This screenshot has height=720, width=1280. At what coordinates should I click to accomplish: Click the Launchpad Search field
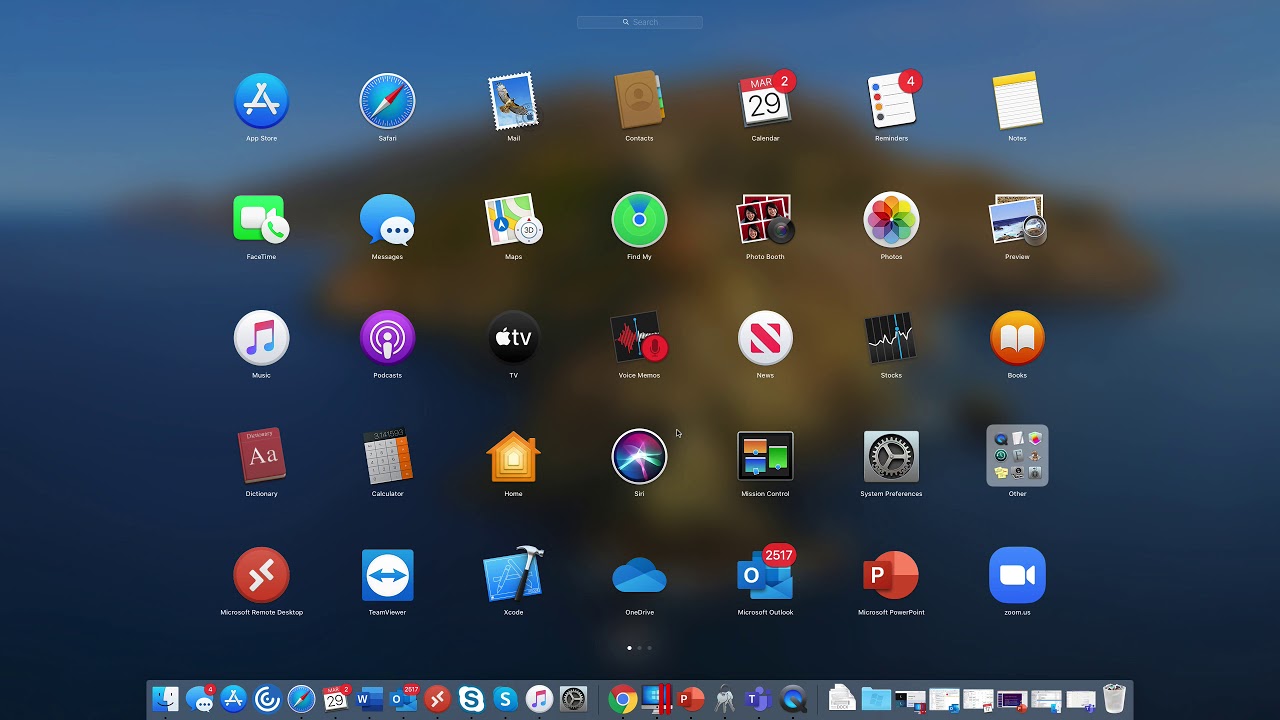[x=640, y=22]
